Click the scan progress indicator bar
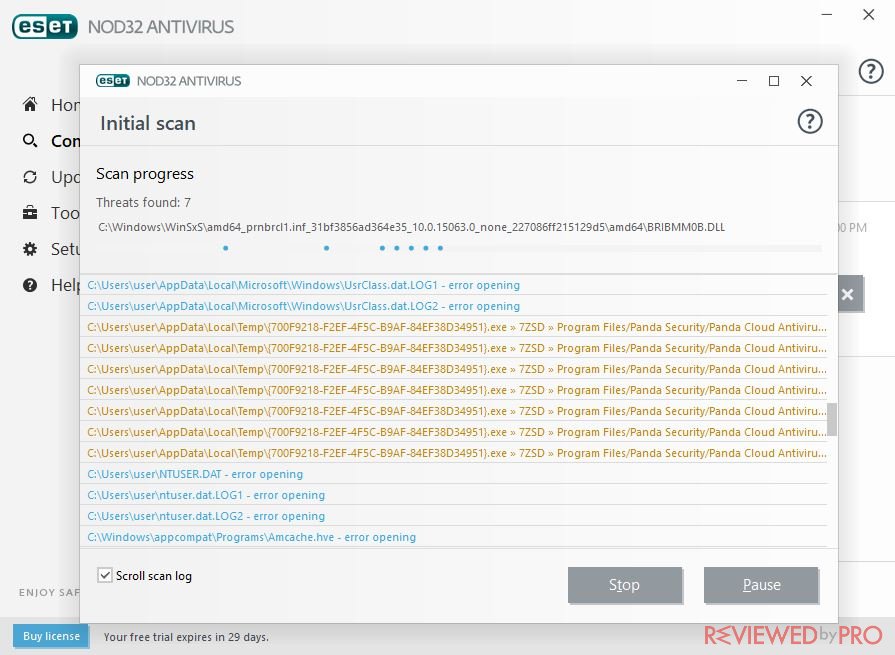This screenshot has width=895, height=655. click(x=459, y=248)
